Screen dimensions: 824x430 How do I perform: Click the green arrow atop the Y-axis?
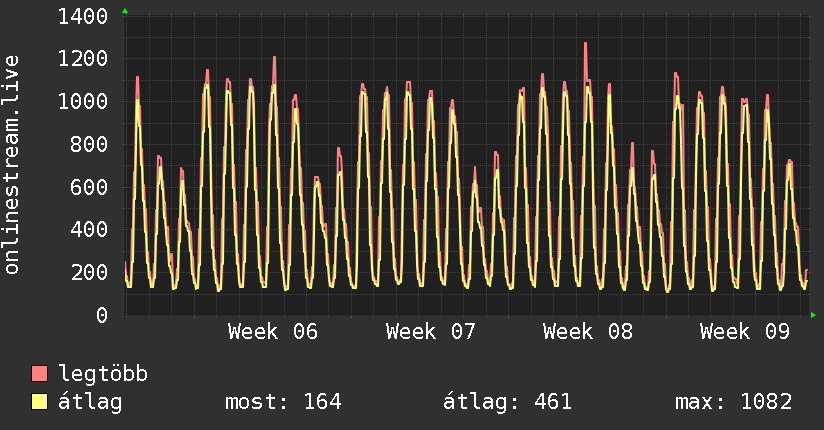[125, 10]
